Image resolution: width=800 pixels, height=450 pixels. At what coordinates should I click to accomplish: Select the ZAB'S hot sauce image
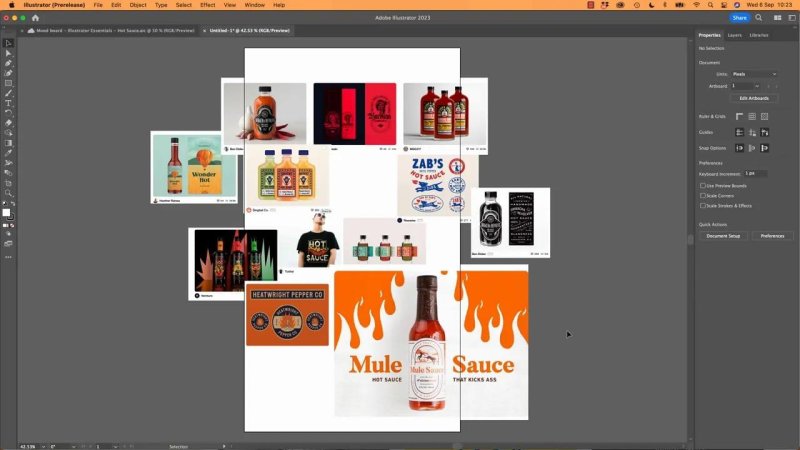pos(438,185)
